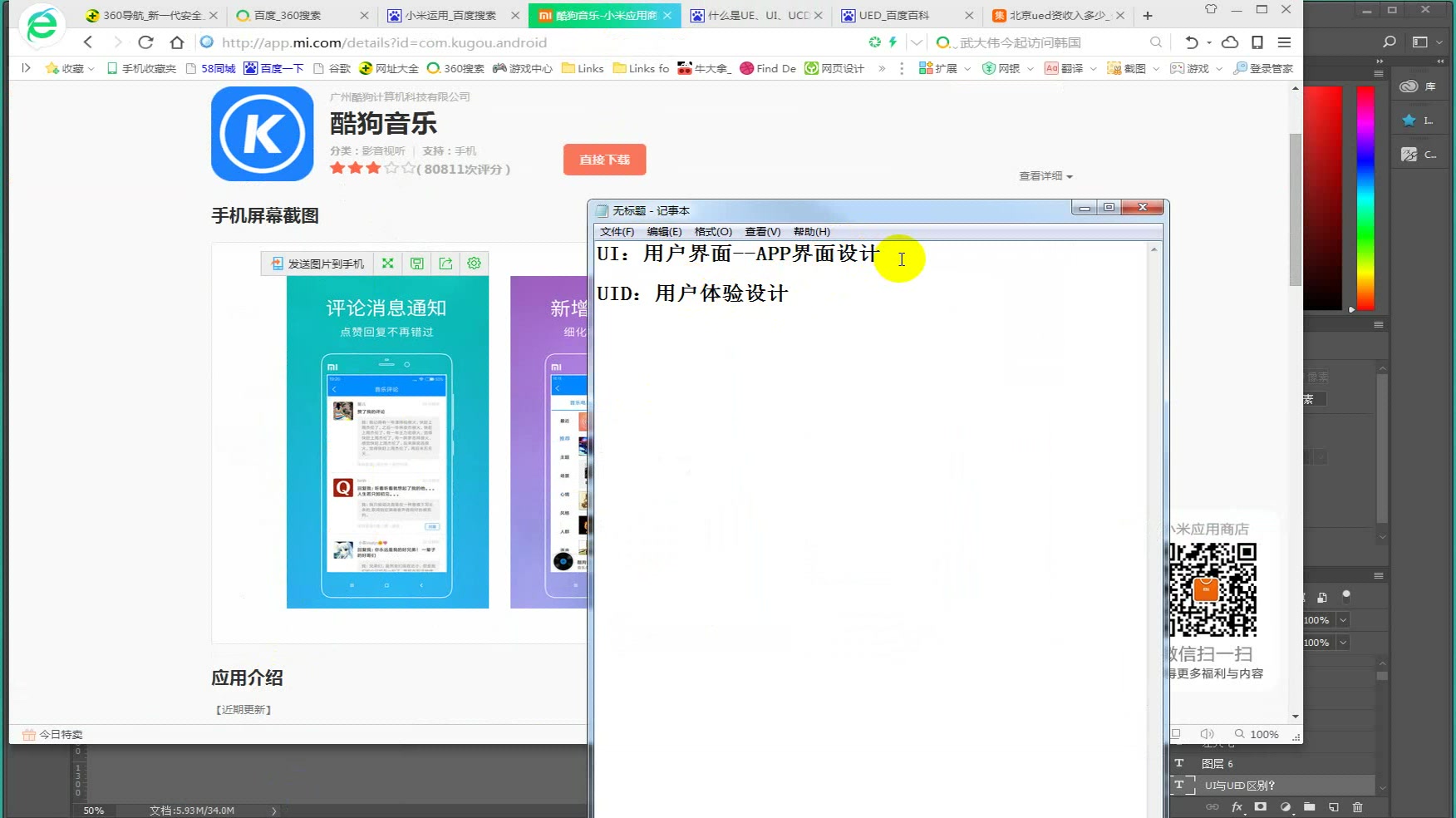Open Notepad 编辑(E) menu
Image resolution: width=1456 pixels, height=818 pixels.
coord(664,232)
